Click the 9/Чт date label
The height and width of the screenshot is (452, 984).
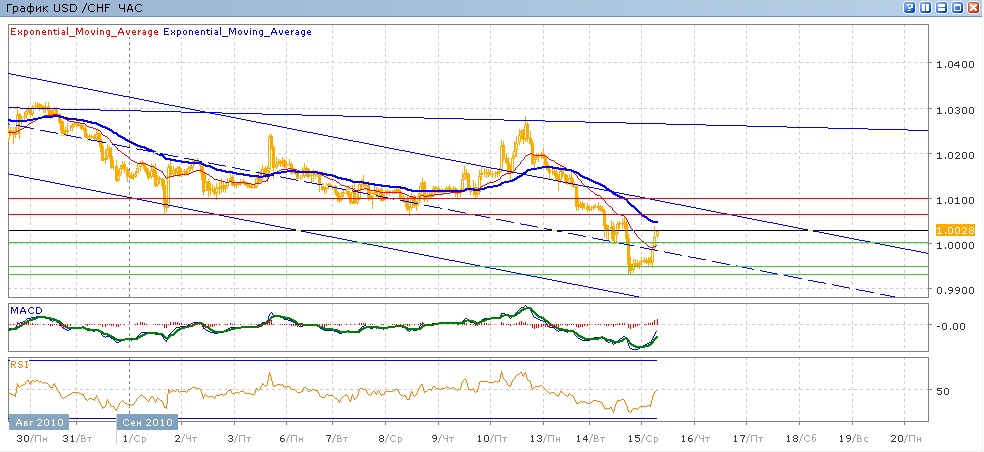point(444,438)
